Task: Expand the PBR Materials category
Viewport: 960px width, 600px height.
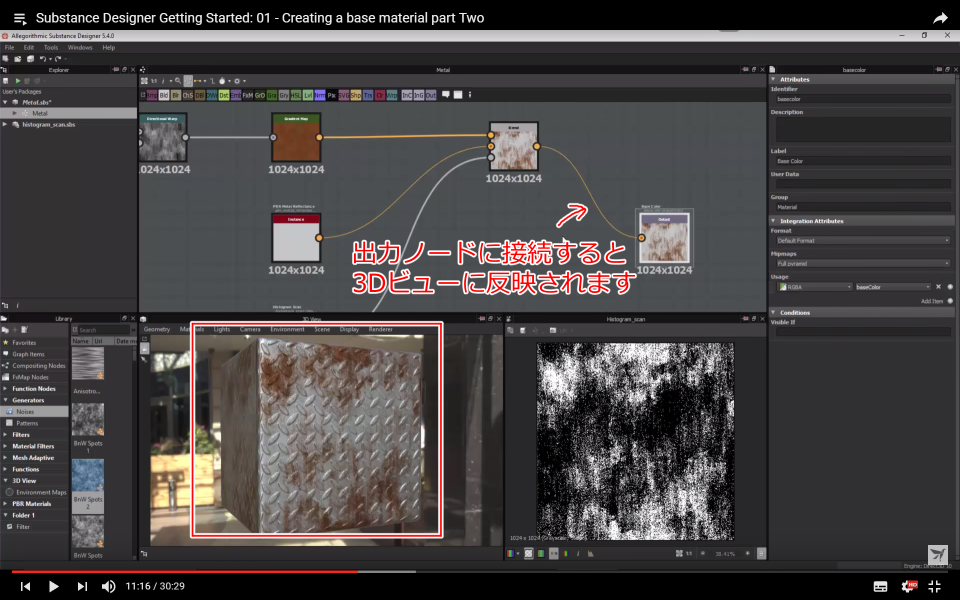Action: pyautogui.click(x=6, y=504)
